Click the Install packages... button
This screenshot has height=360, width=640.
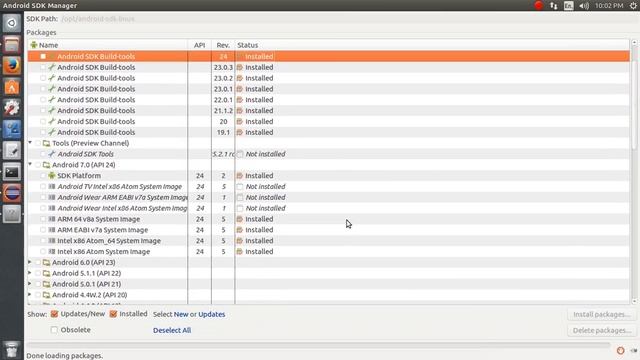(x=602, y=314)
